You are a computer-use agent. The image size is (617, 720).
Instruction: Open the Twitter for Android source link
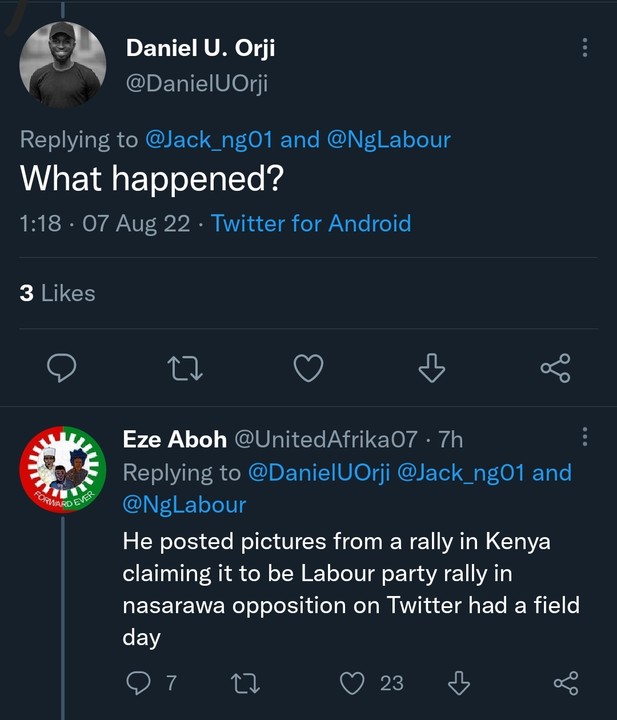click(311, 223)
